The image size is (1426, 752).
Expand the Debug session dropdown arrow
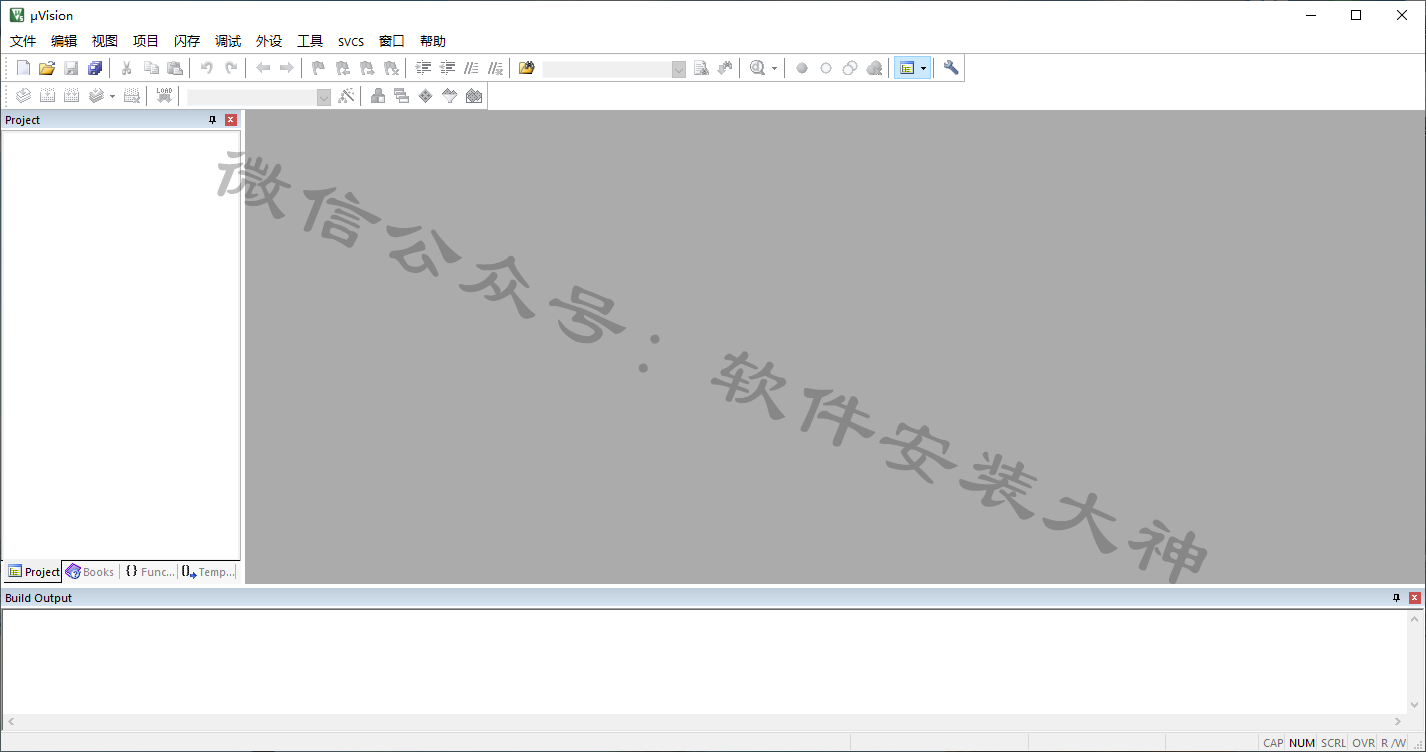tap(774, 68)
